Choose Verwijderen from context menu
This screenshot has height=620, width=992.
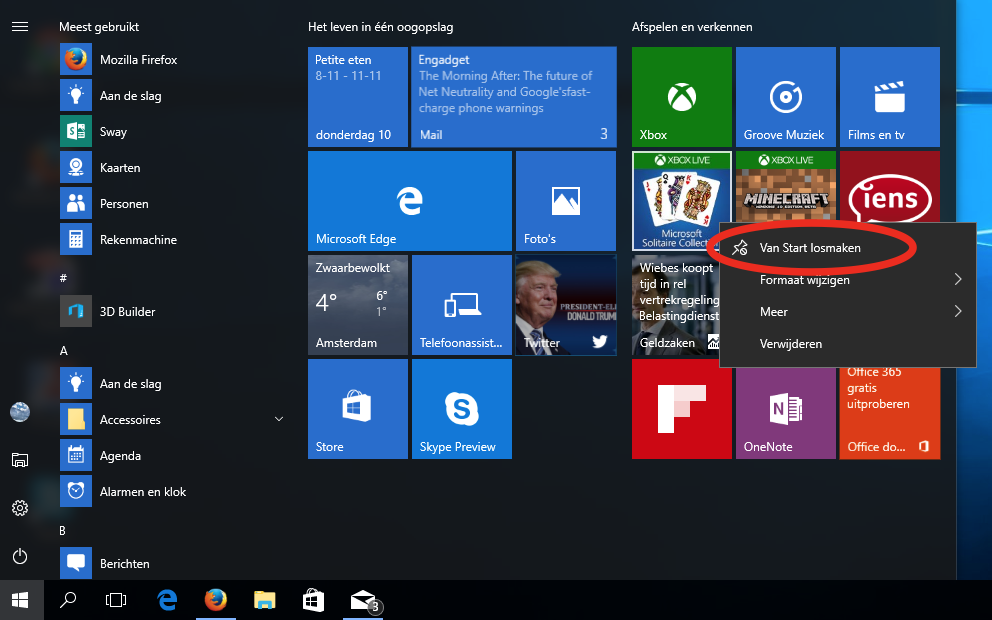[x=790, y=344]
